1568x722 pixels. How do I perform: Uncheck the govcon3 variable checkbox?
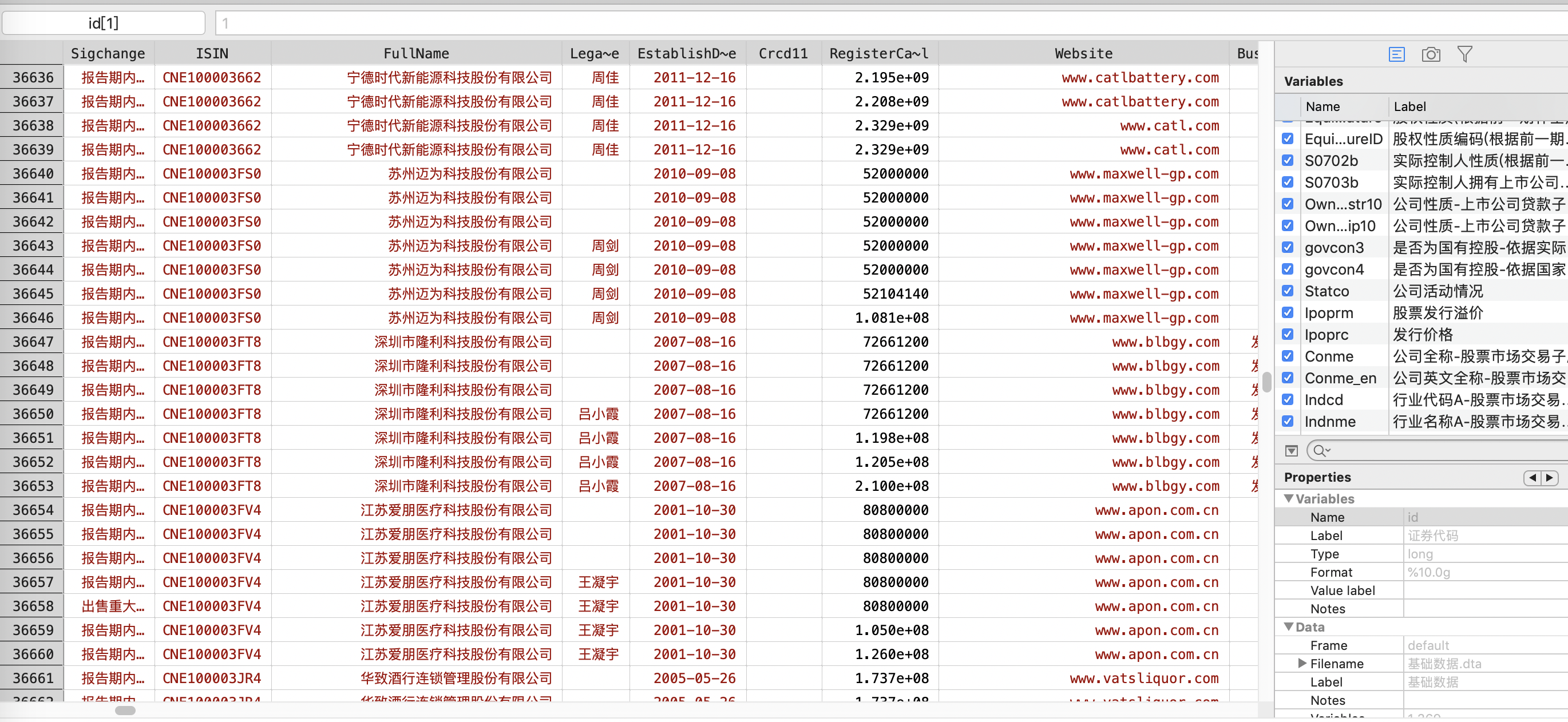1288,248
